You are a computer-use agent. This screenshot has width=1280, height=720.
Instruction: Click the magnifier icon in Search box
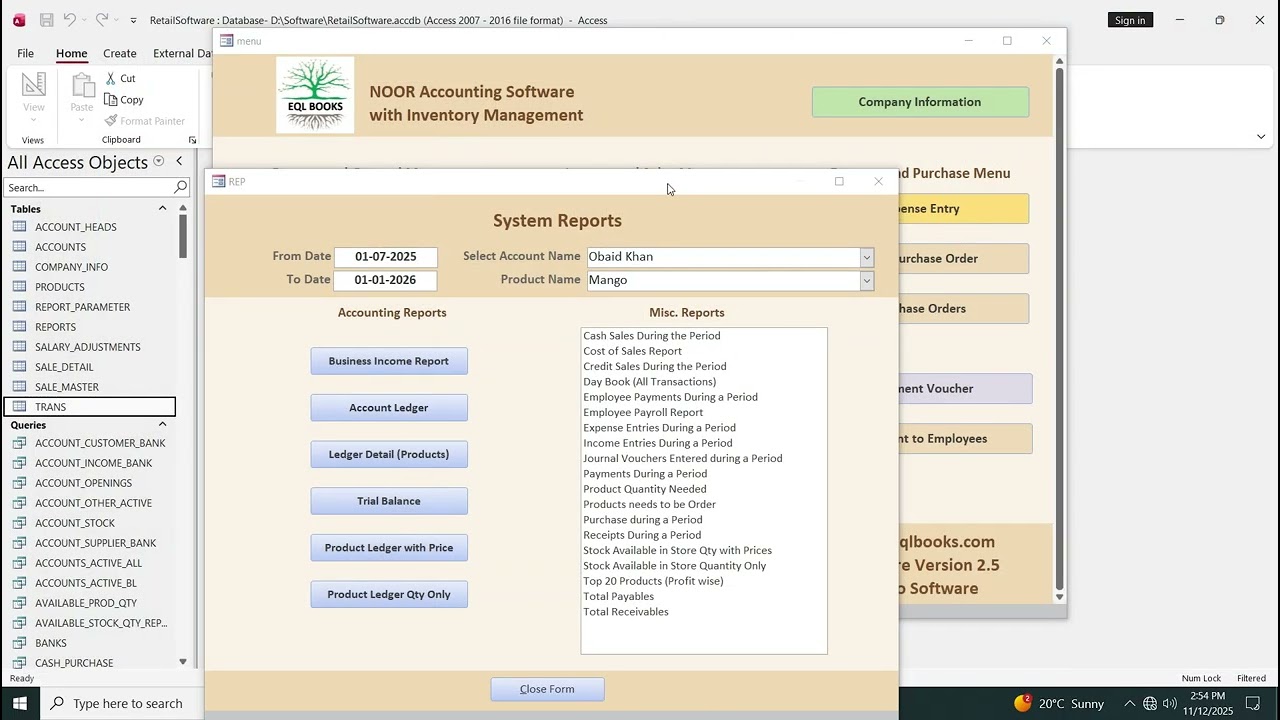pos(181,187)
